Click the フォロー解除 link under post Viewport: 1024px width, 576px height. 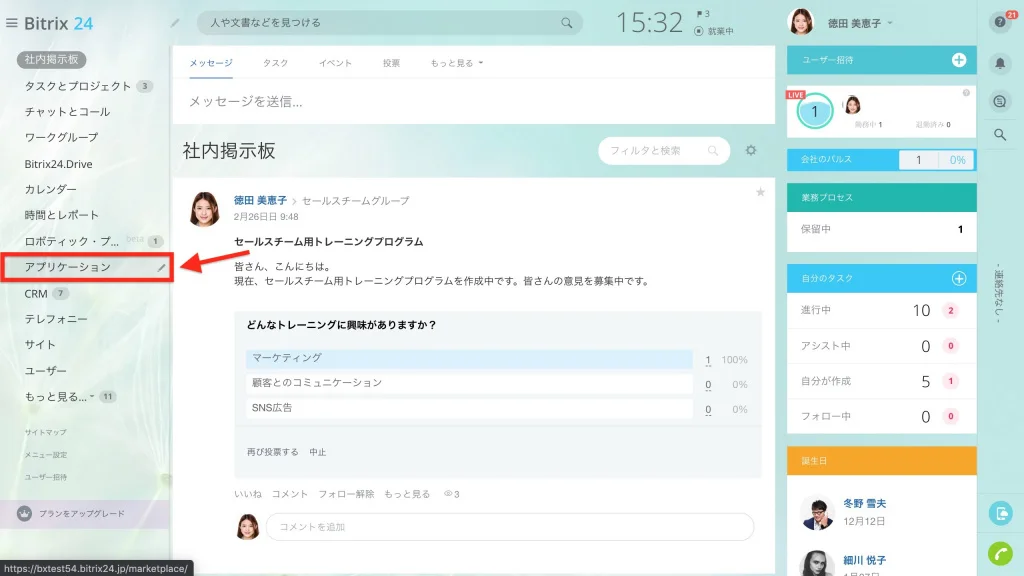pyautogui.click(x=346, y=494)
